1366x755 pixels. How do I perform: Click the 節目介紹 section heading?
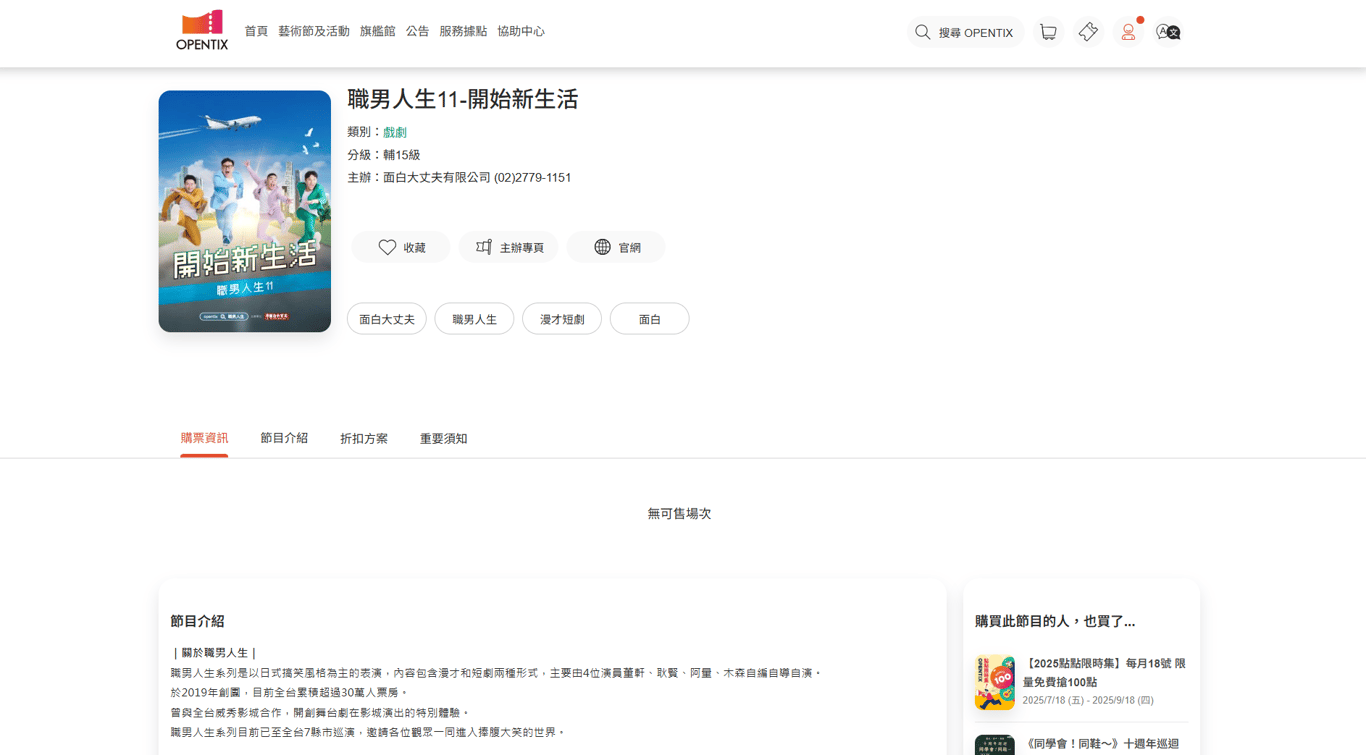coord(198,621)
